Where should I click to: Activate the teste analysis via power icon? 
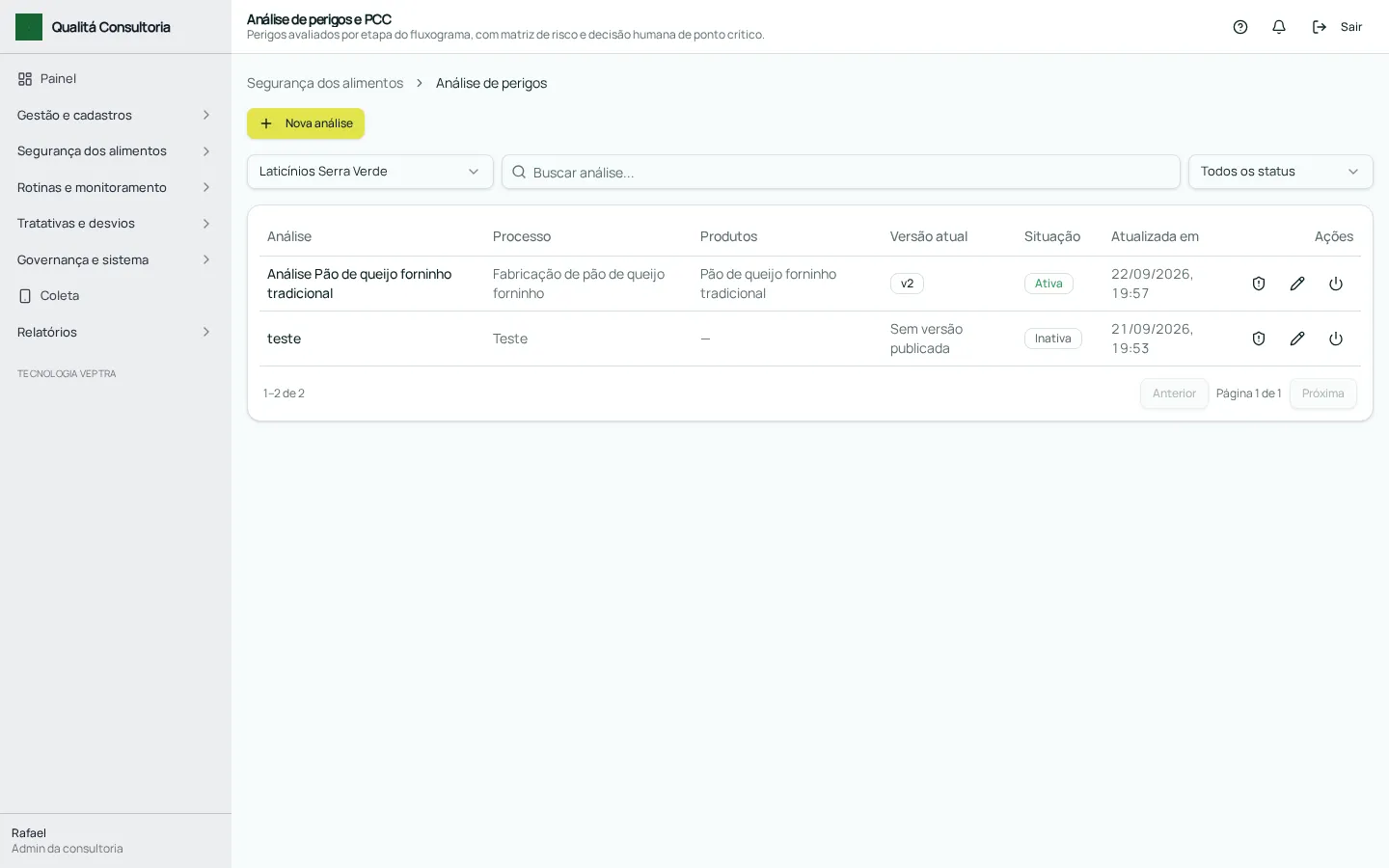pos(1336,339)
